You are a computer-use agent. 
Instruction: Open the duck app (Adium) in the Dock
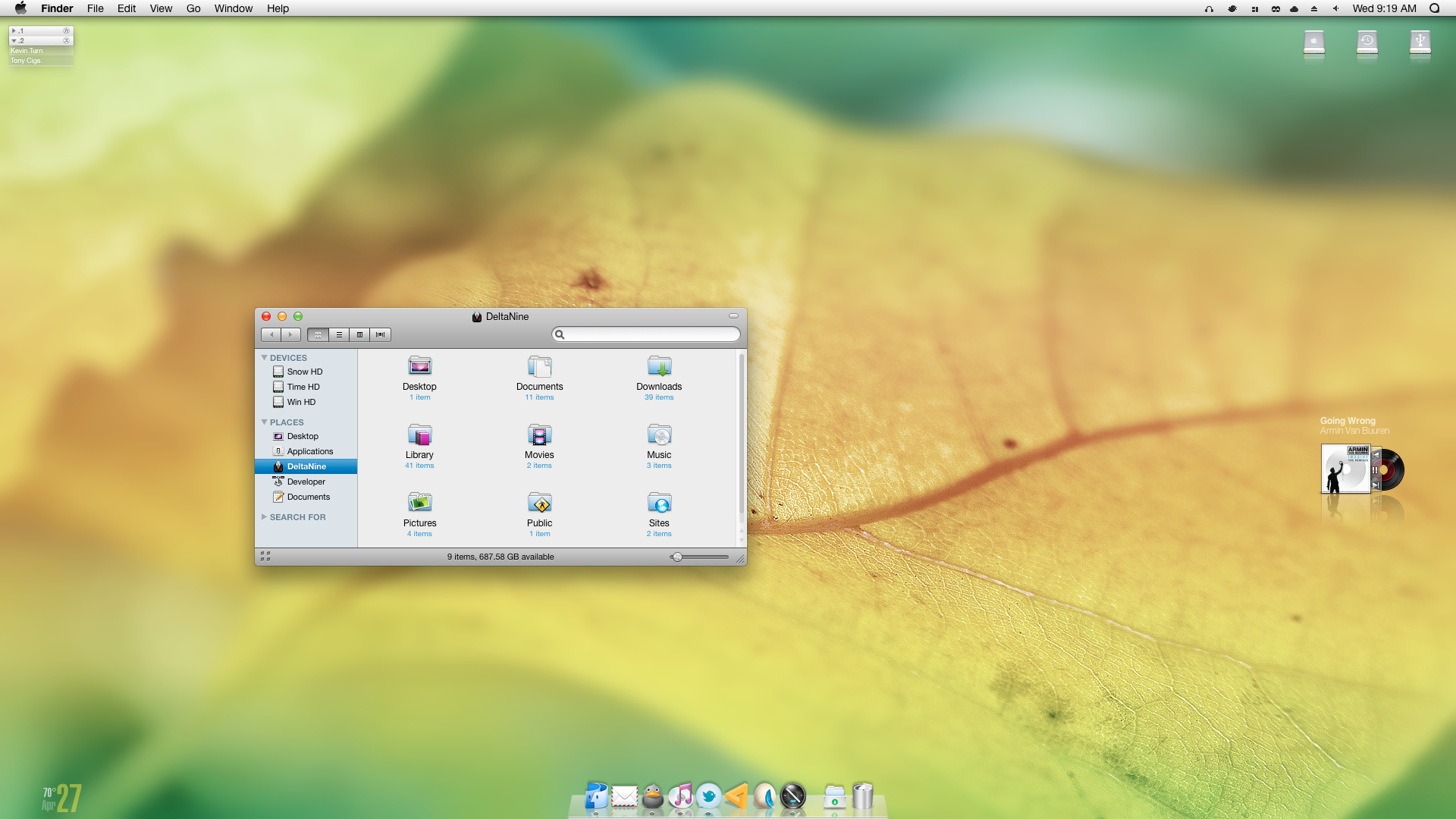[x=652, y=795]
